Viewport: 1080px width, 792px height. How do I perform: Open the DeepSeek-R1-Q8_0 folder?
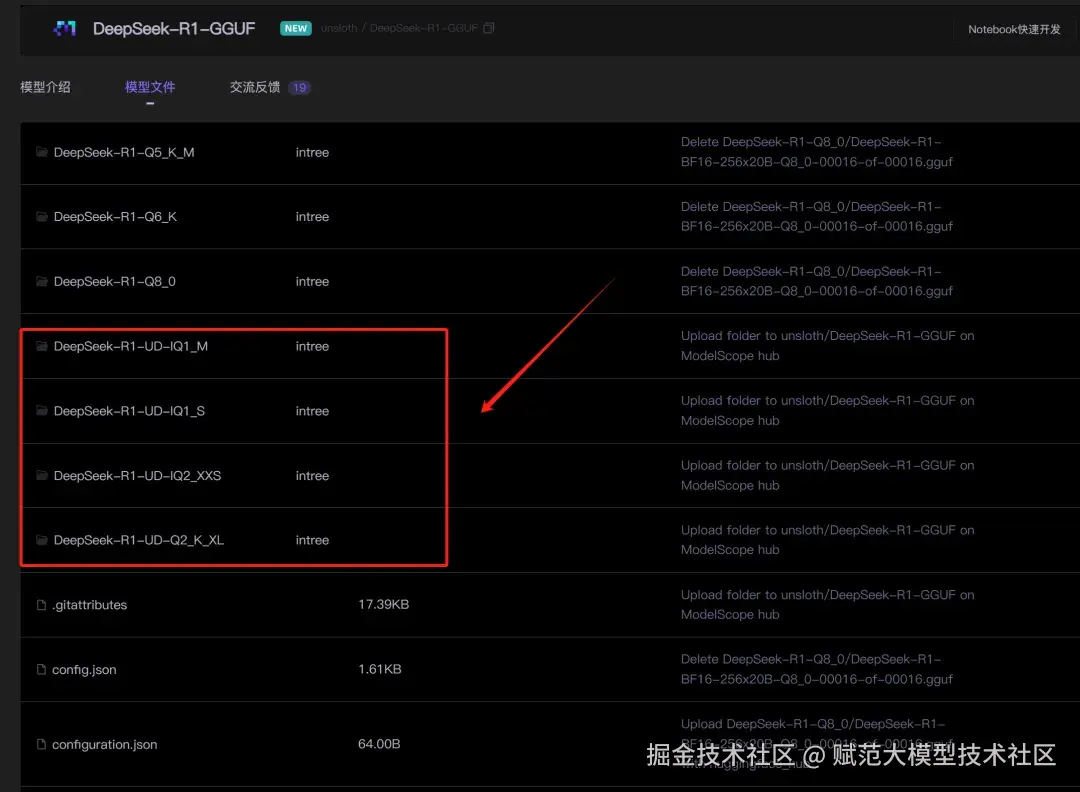pos(114,282)
